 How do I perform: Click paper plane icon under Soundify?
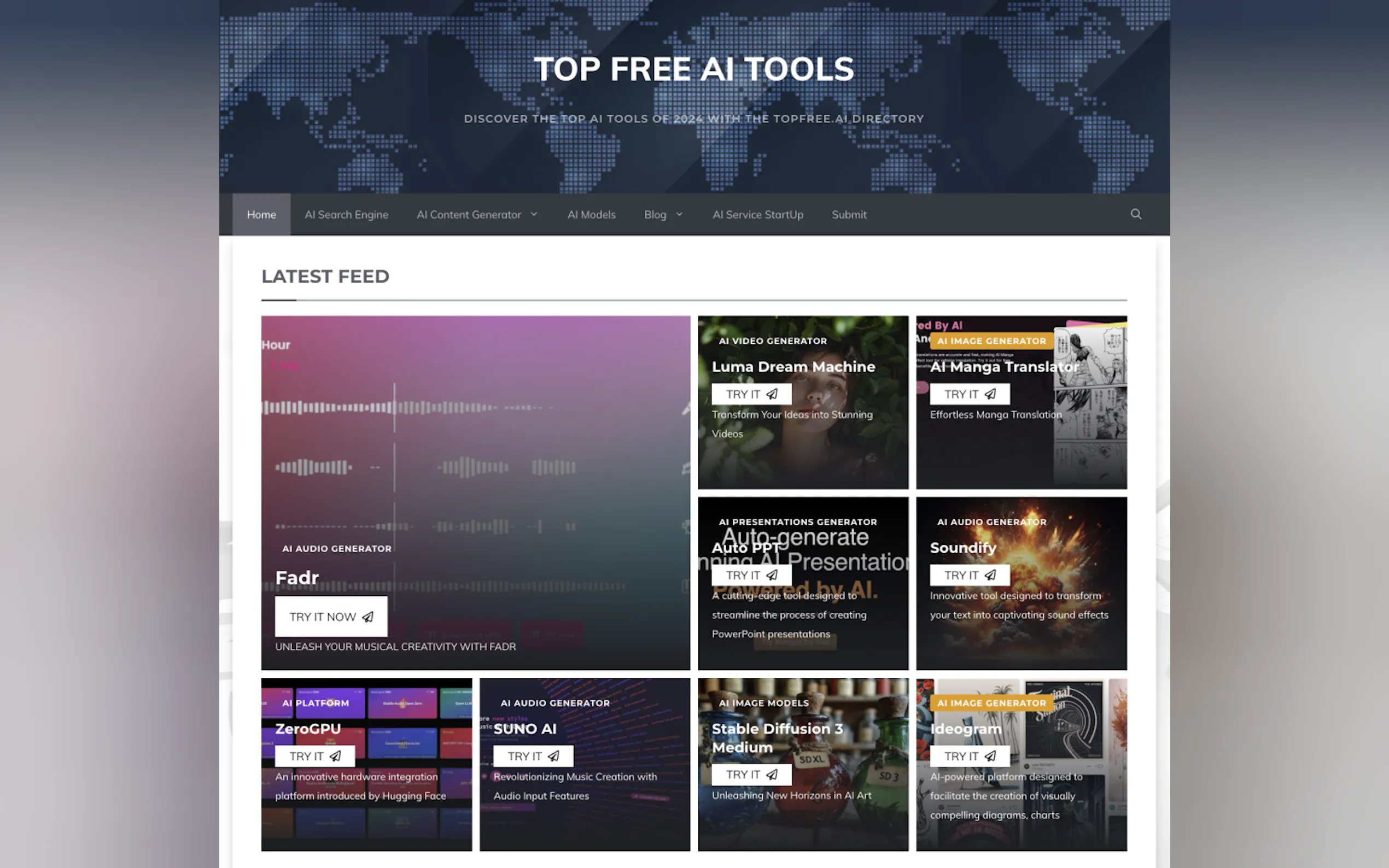pyautogui.click(x=990, y=574)
